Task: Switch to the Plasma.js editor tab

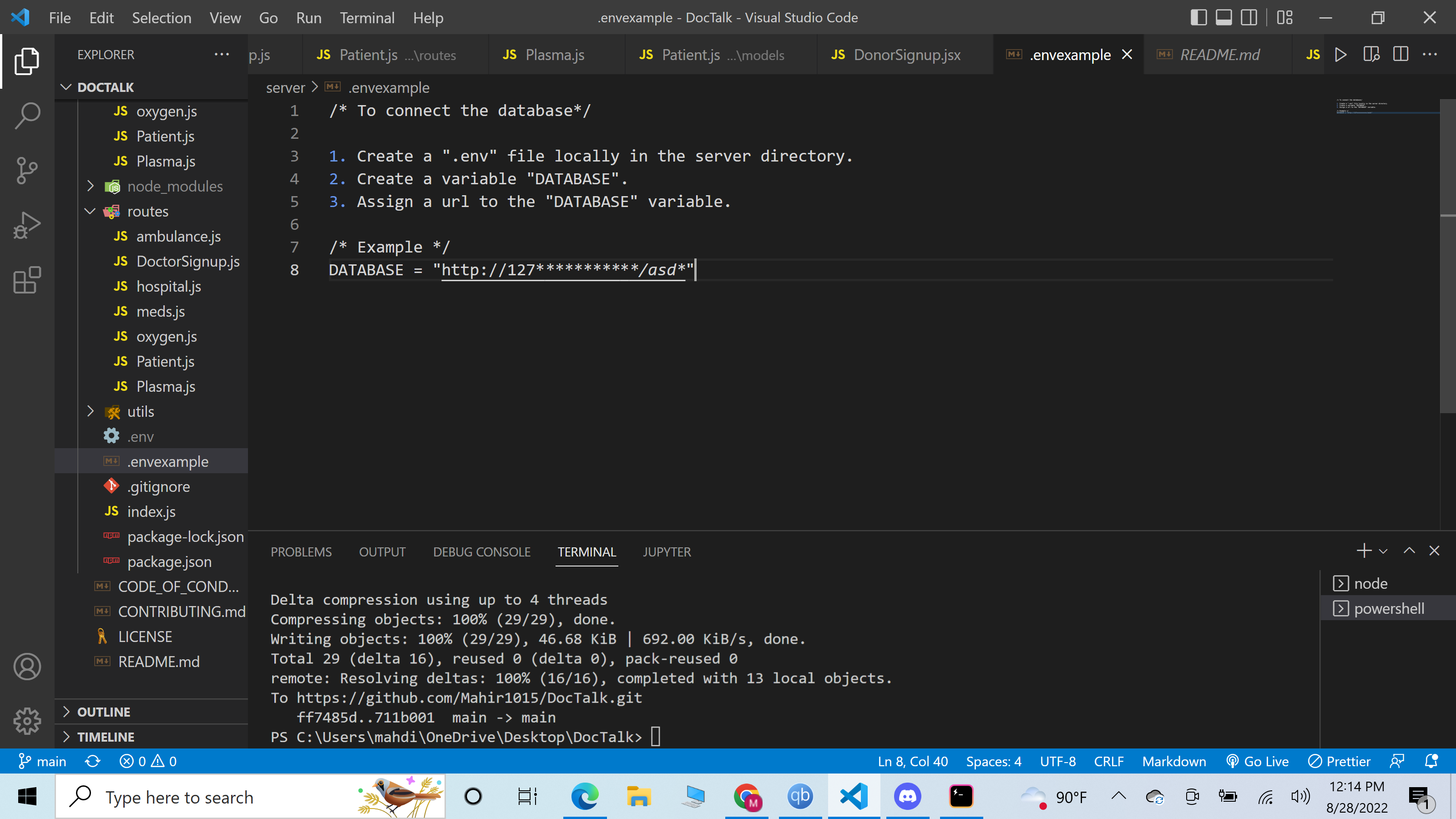Action: click(x=555, y=54)
